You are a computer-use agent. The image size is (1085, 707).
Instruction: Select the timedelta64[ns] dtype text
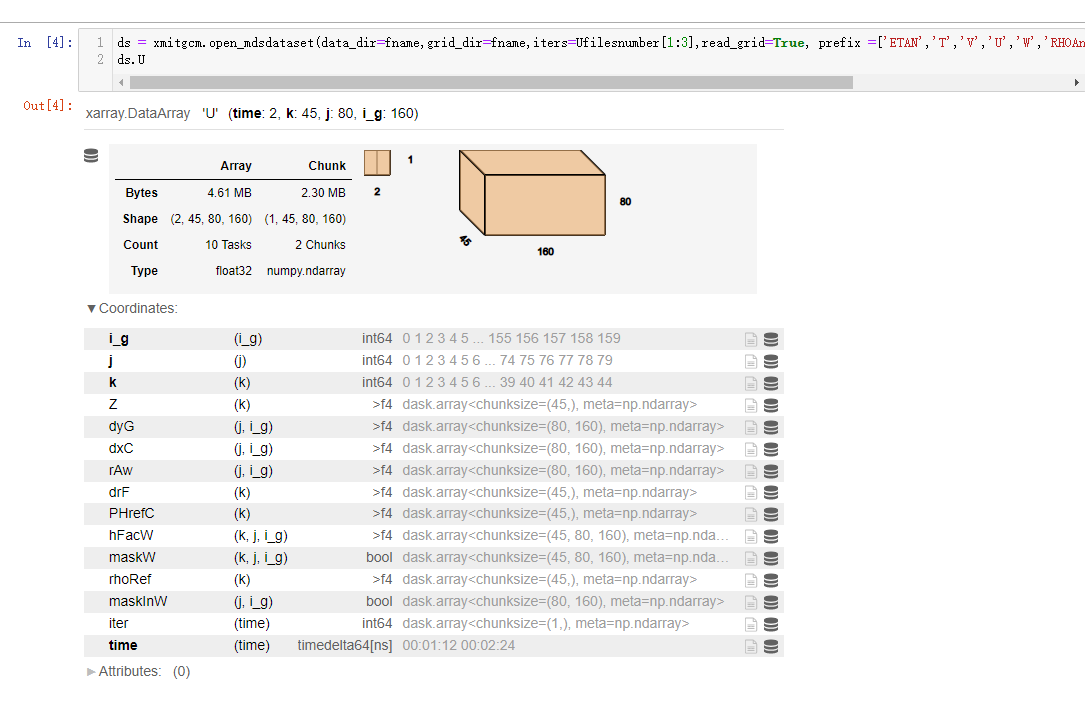[x=345, y=645]
